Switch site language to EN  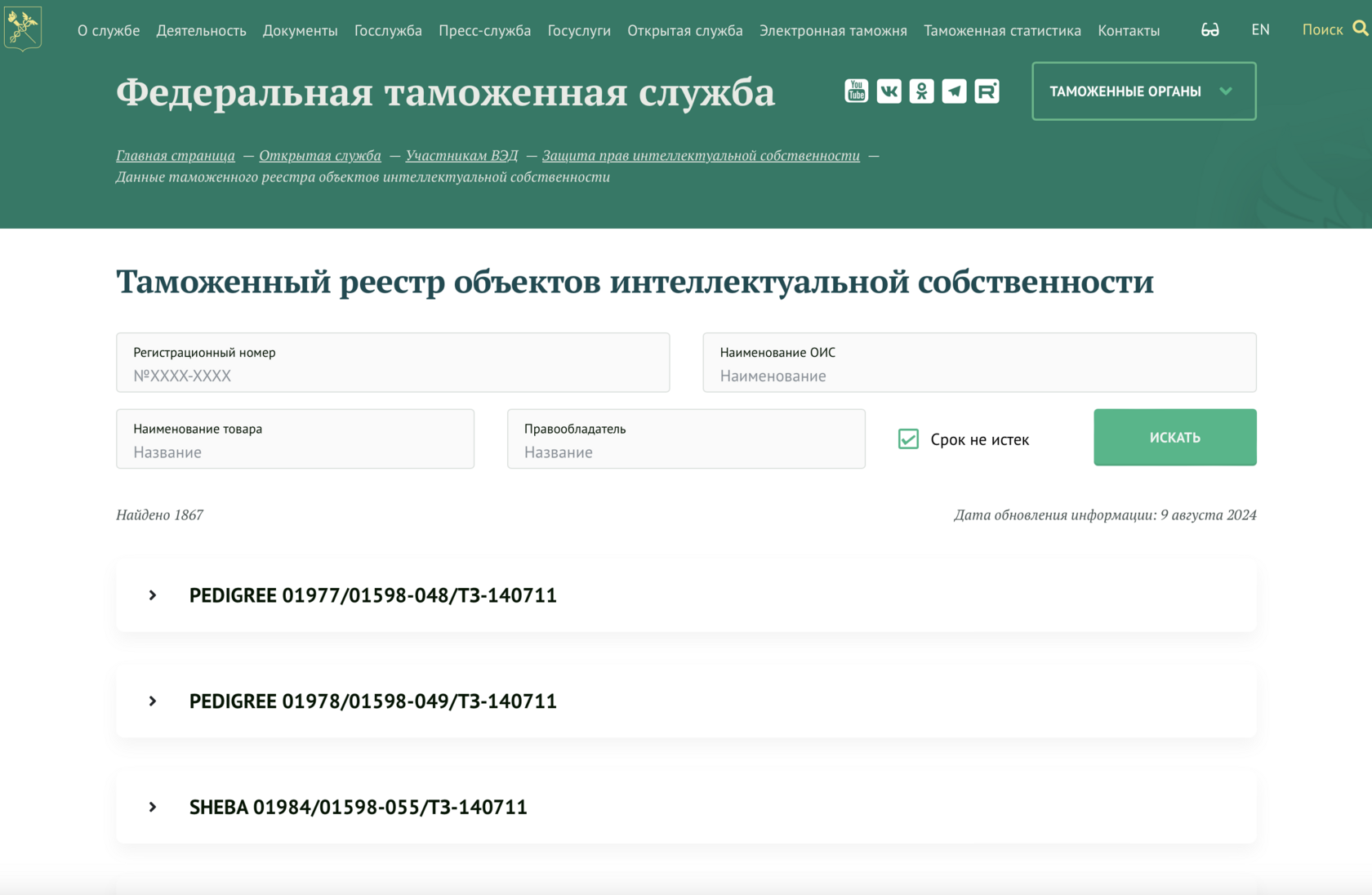click(1260, 29)
